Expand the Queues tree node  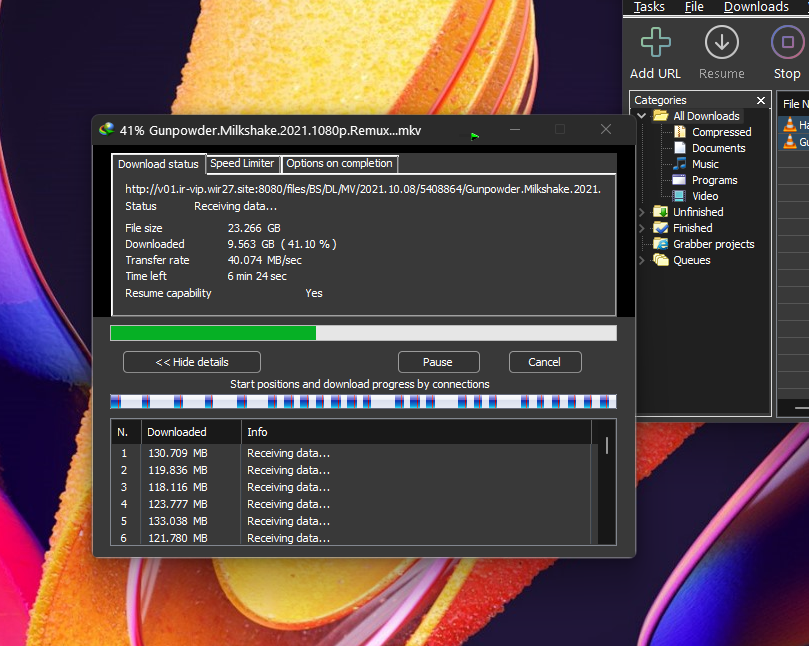pos(642,260)
